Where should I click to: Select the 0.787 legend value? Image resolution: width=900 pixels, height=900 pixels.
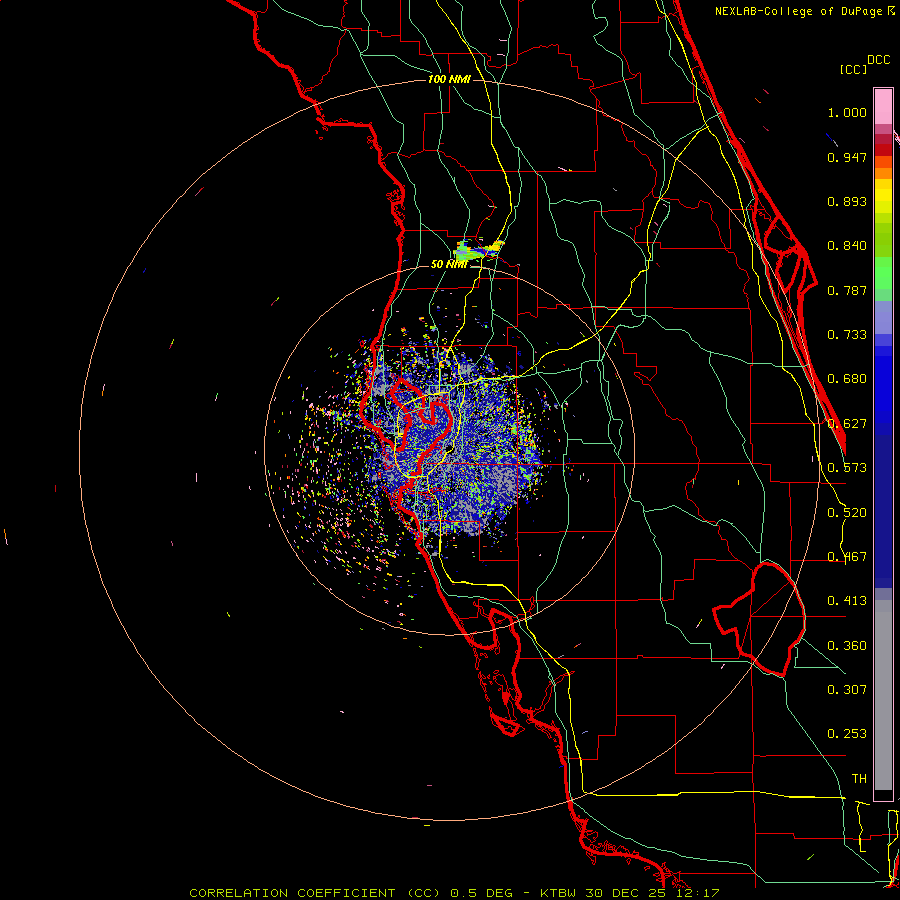(x=847, y=290)
